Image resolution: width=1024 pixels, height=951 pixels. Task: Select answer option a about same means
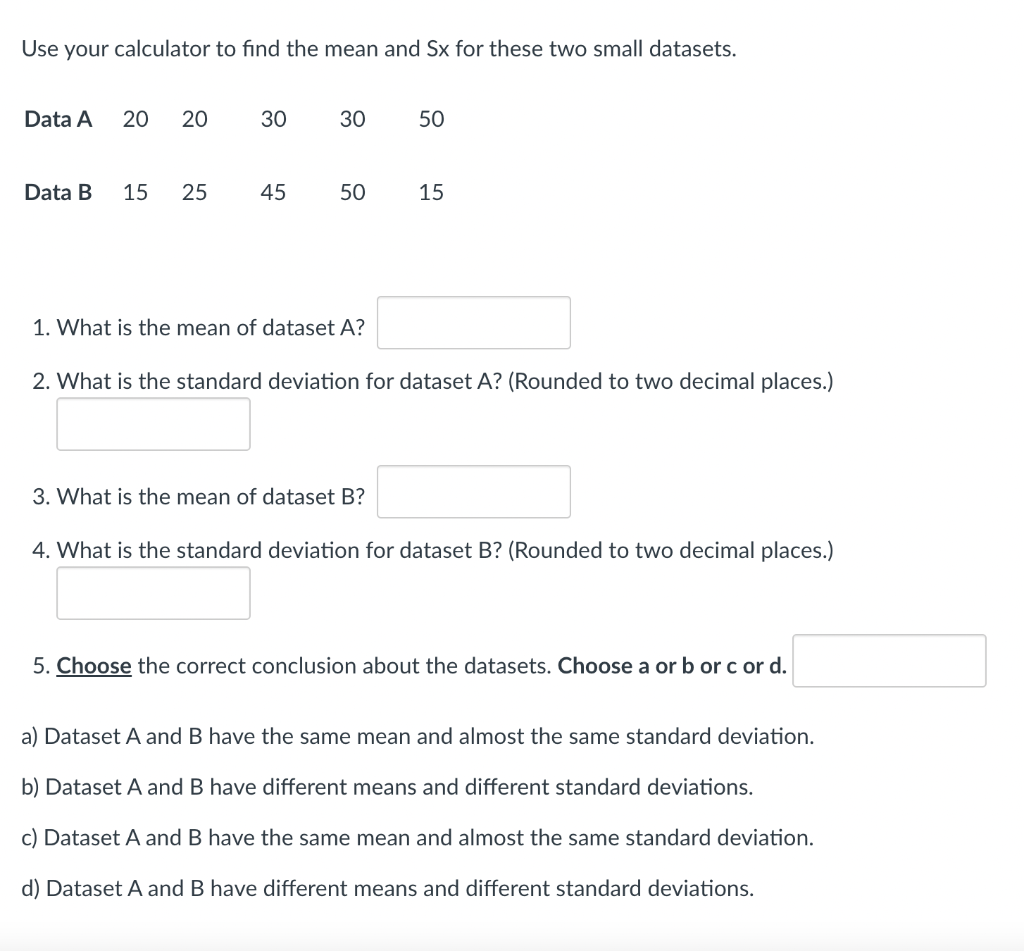418,736
